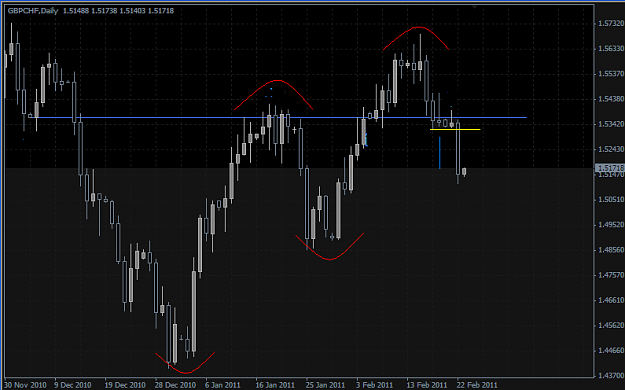The height and width of the screenshot is (390, 625).
Task: Select the red arc below the December low
Action: [x=186, y=372]
